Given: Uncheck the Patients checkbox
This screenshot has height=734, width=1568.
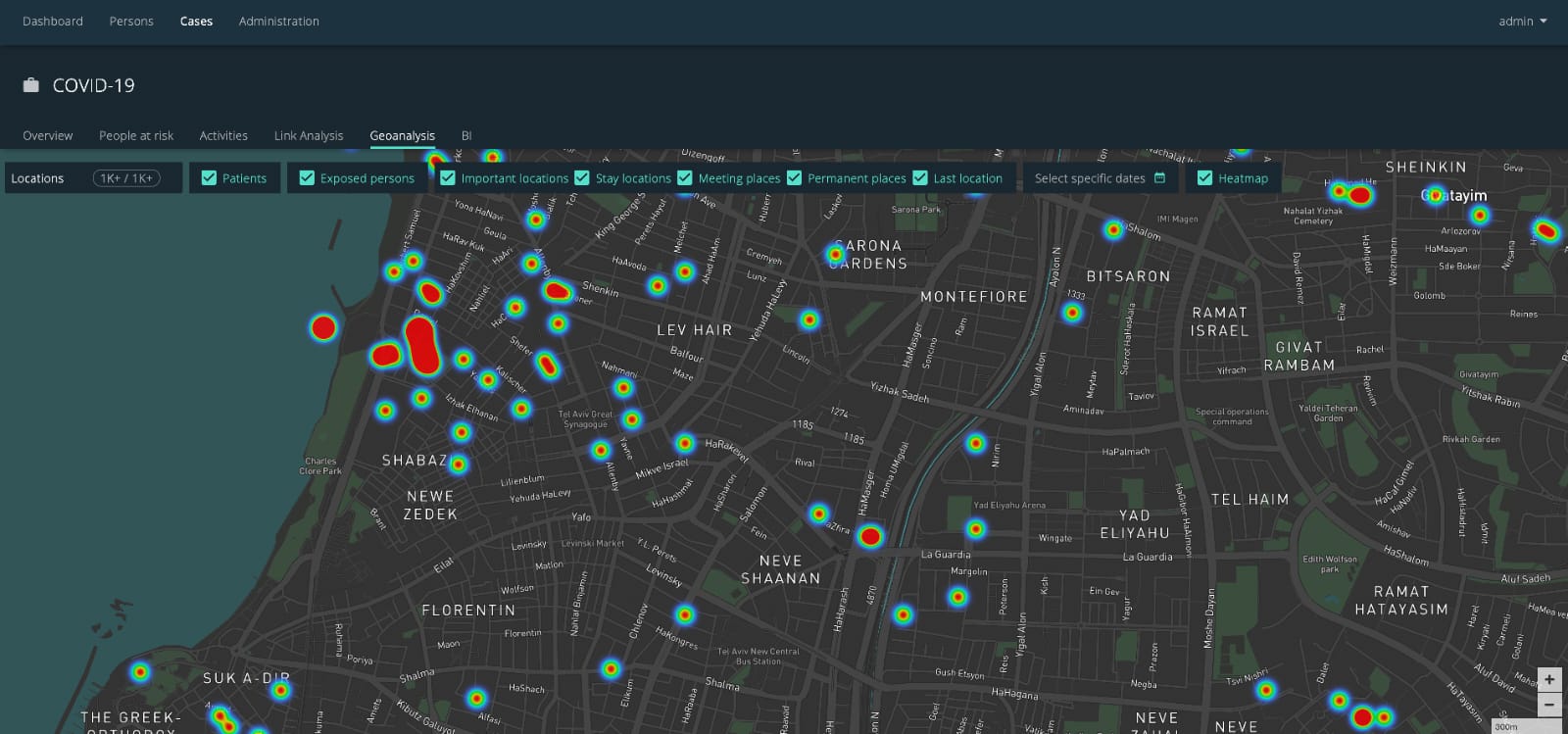Looking at the screenshot, I should [x=209, y=178].
